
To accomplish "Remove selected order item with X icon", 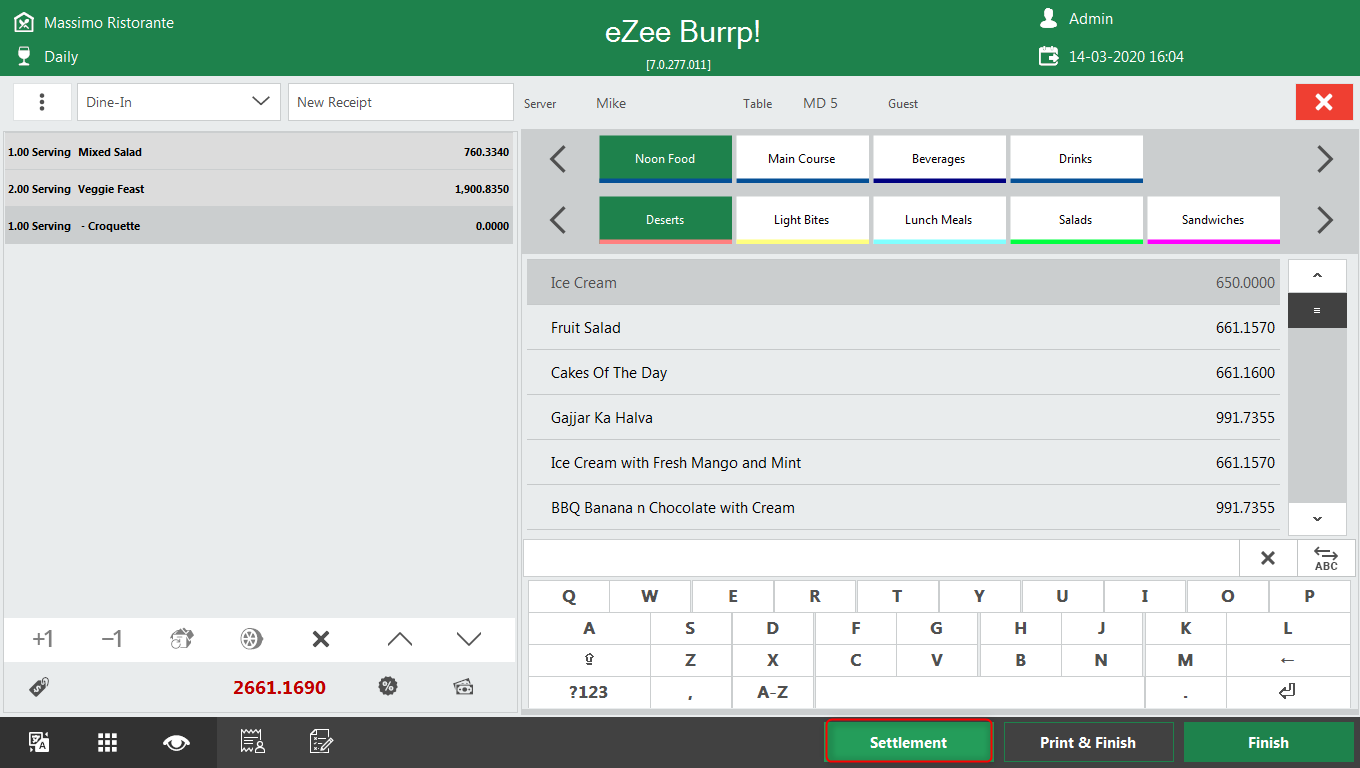I will pyautogui.click(x=321, y=639).
